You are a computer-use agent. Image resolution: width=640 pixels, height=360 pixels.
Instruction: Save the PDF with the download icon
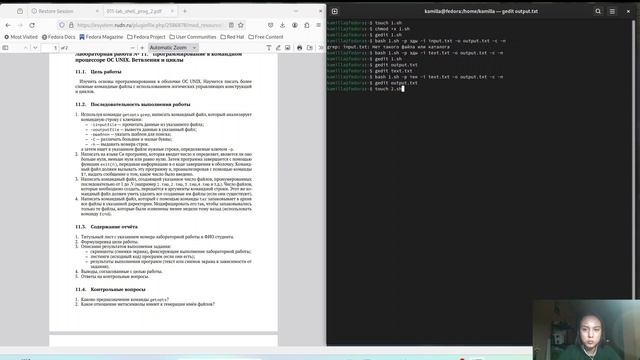tap(310, 48)
